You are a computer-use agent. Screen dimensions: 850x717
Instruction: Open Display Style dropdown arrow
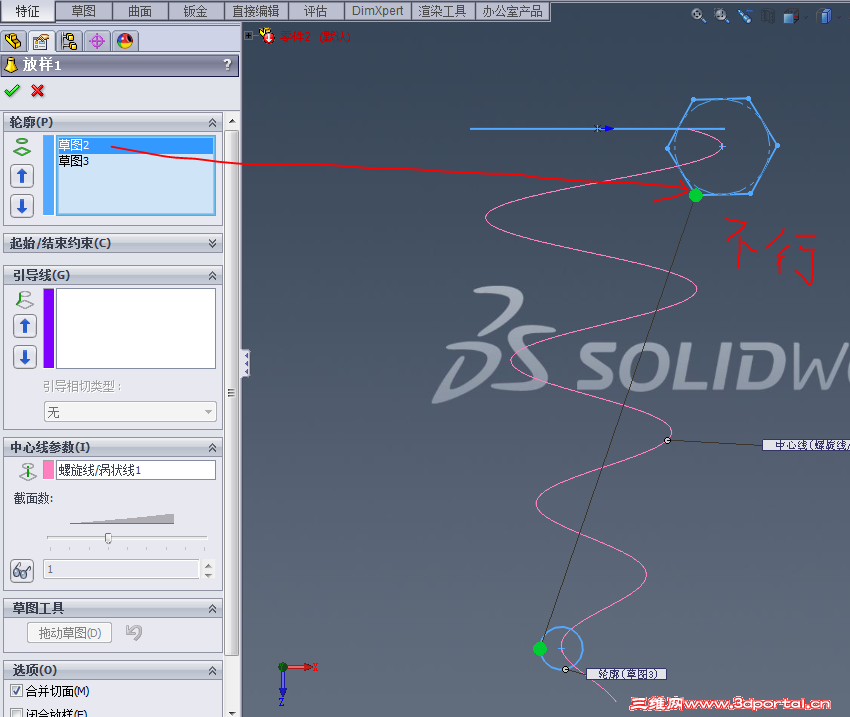(x=839, y=17)
